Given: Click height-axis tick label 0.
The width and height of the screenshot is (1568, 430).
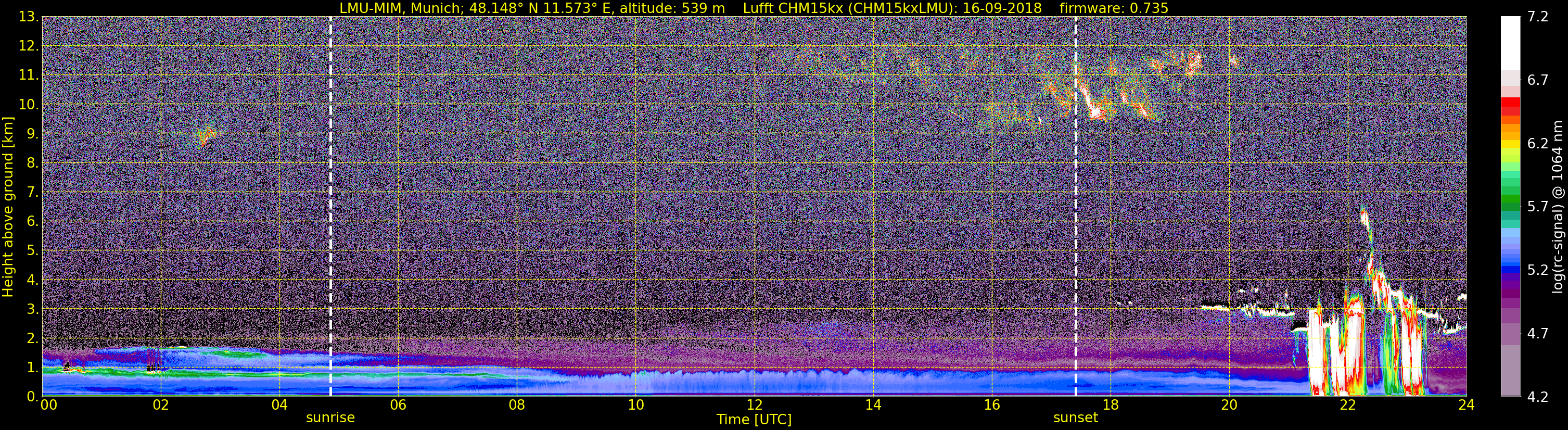Looking at the screenshot, I should pos(32,397).
